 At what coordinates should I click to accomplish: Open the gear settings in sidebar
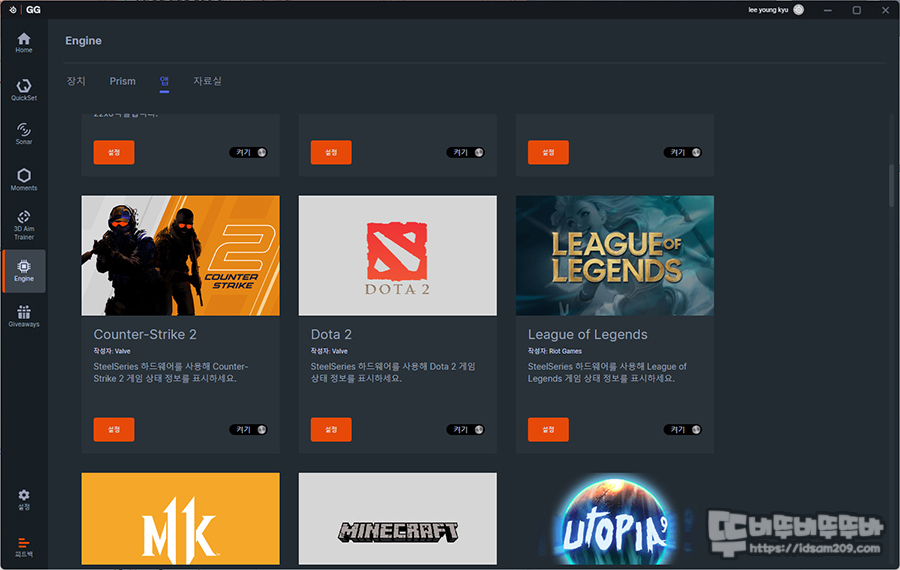[x=24, y=499]
